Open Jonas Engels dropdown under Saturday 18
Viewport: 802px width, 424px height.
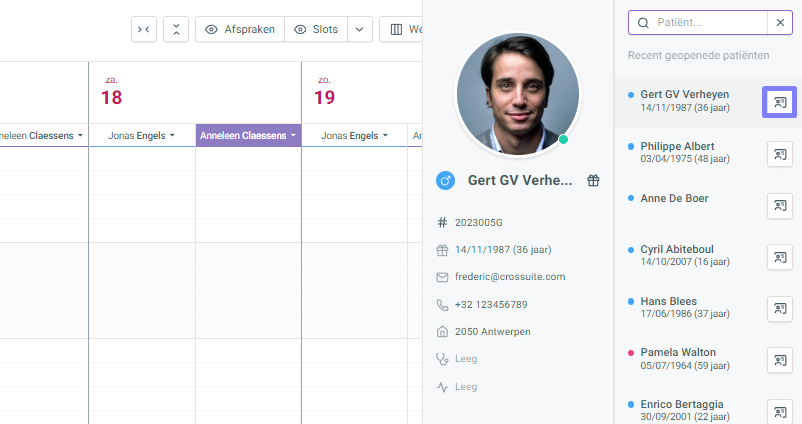(142, 136)
